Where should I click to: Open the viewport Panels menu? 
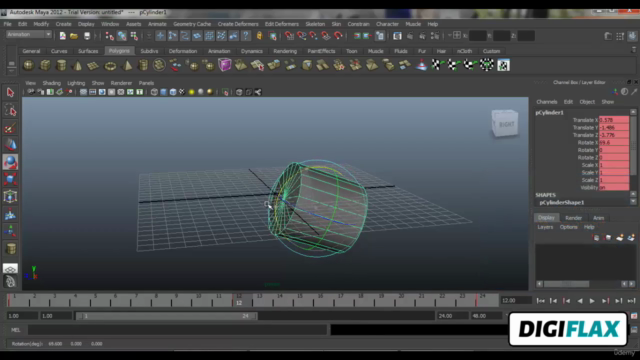click(x=146, y=83)
